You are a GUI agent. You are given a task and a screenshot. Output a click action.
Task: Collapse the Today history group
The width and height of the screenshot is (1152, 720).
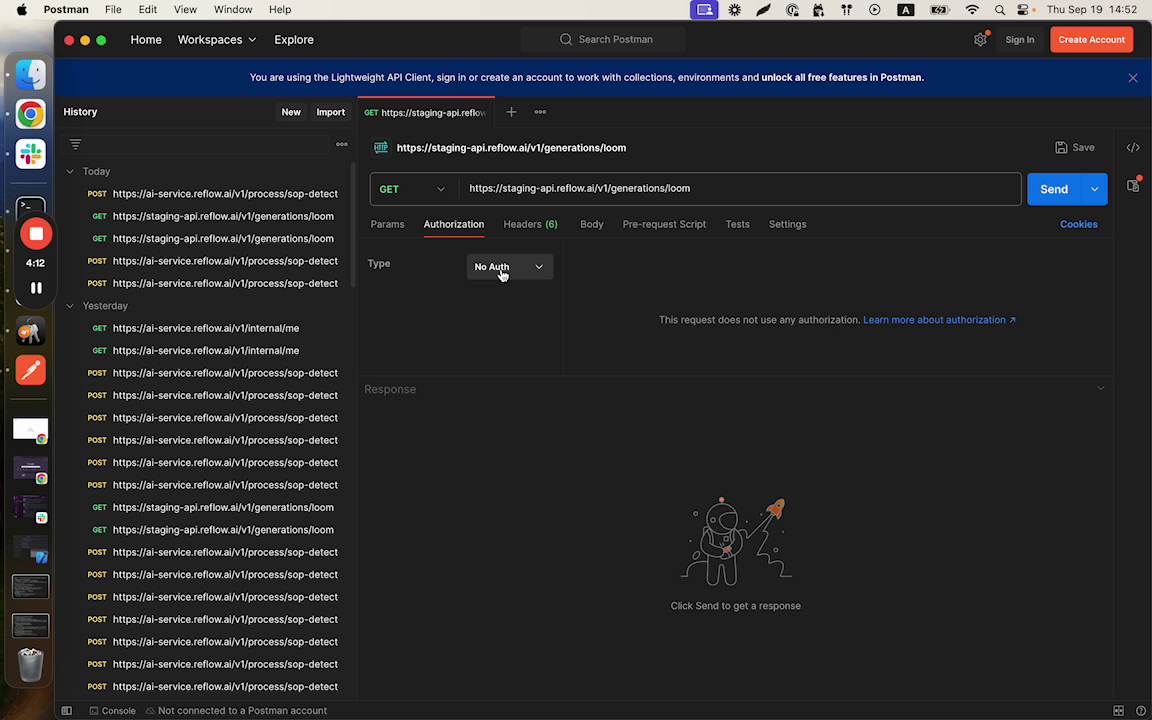70,172
